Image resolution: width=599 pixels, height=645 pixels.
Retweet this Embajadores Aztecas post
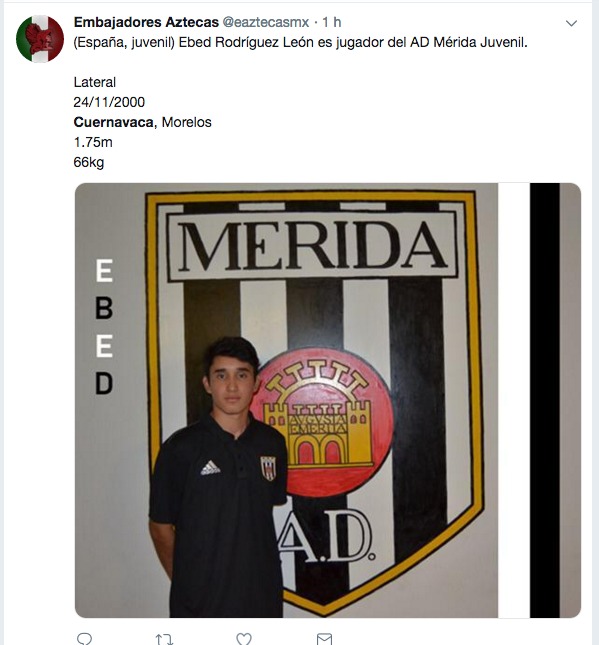coord(164,639)
